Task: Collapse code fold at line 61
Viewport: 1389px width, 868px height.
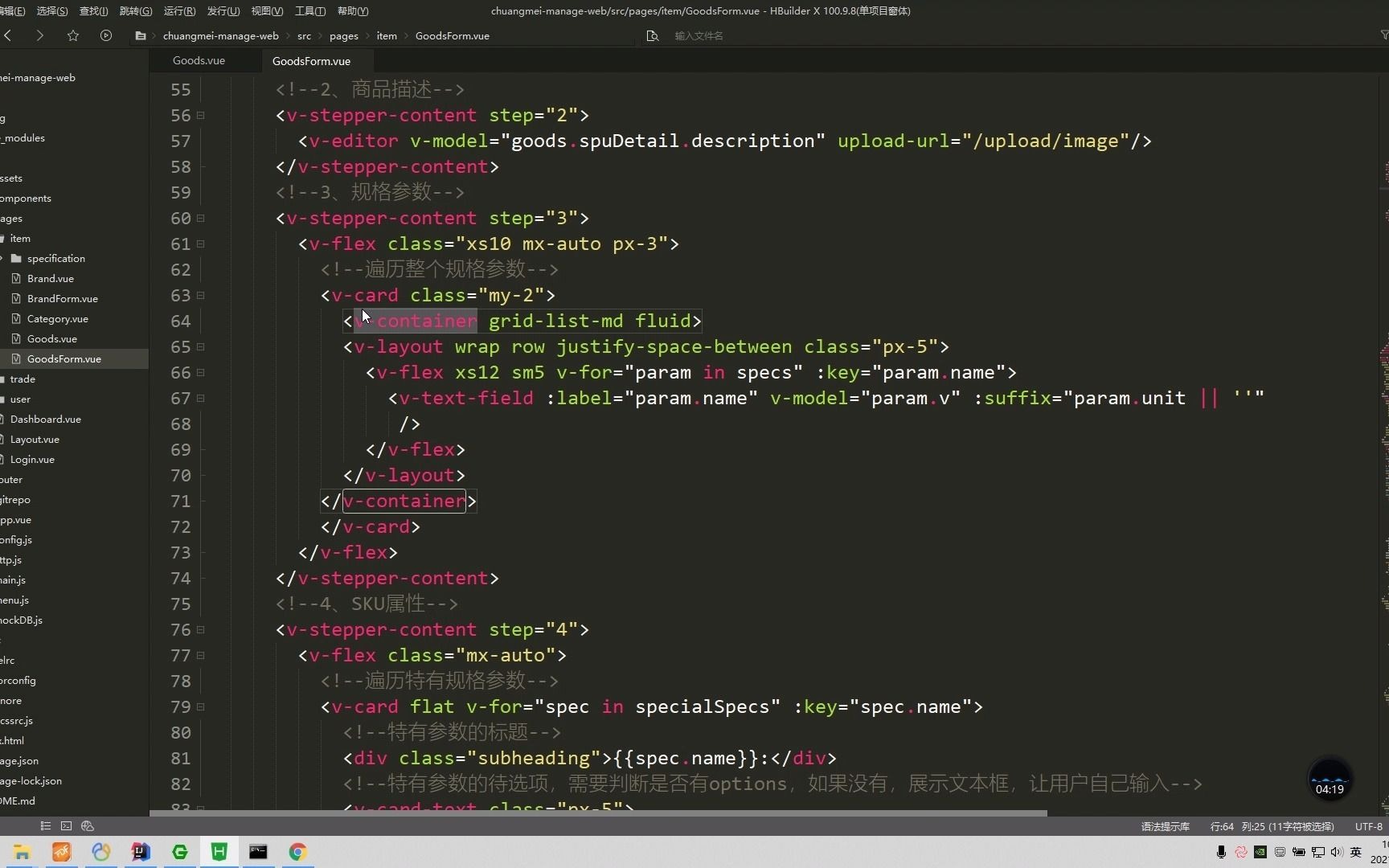Action: (201, 244)
